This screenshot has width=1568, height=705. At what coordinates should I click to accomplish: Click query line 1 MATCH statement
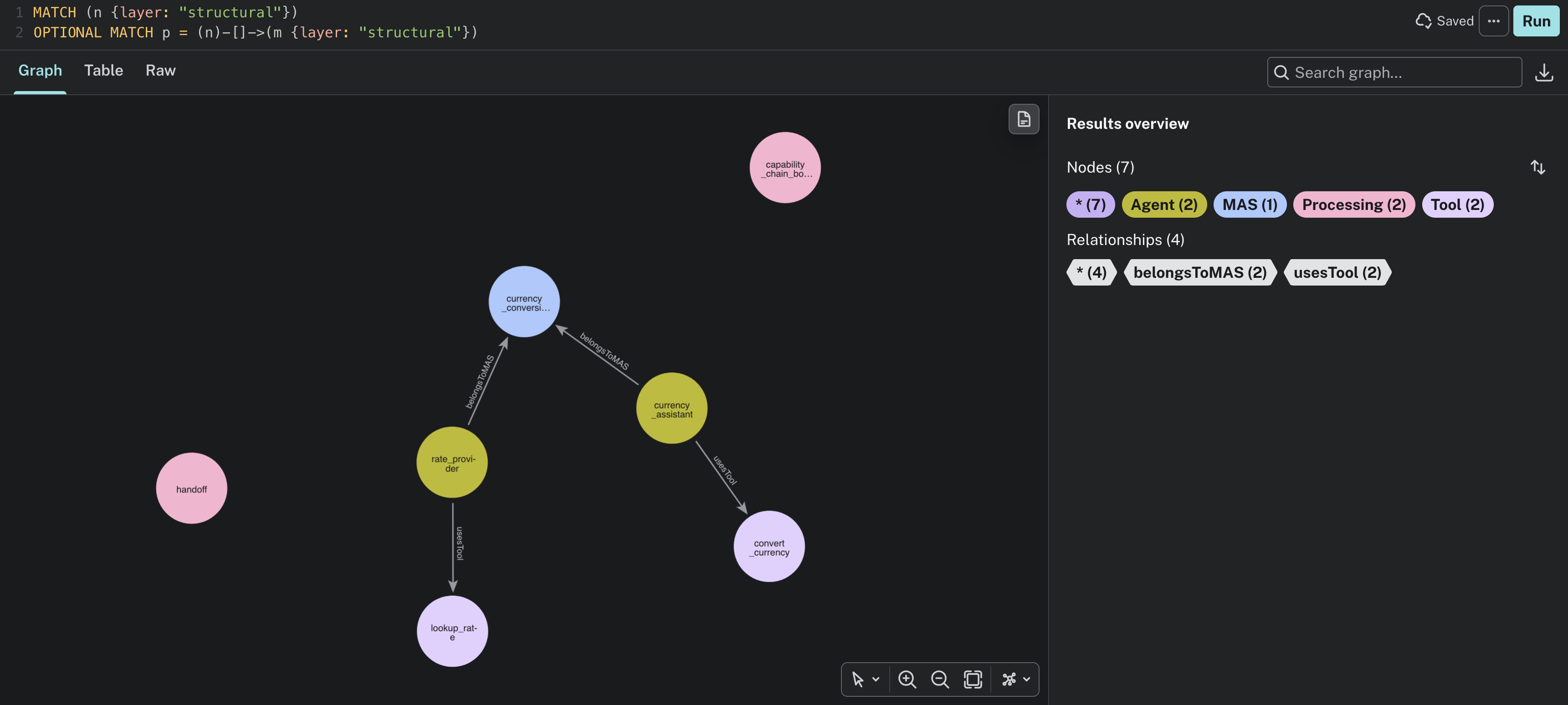(165, 12)
